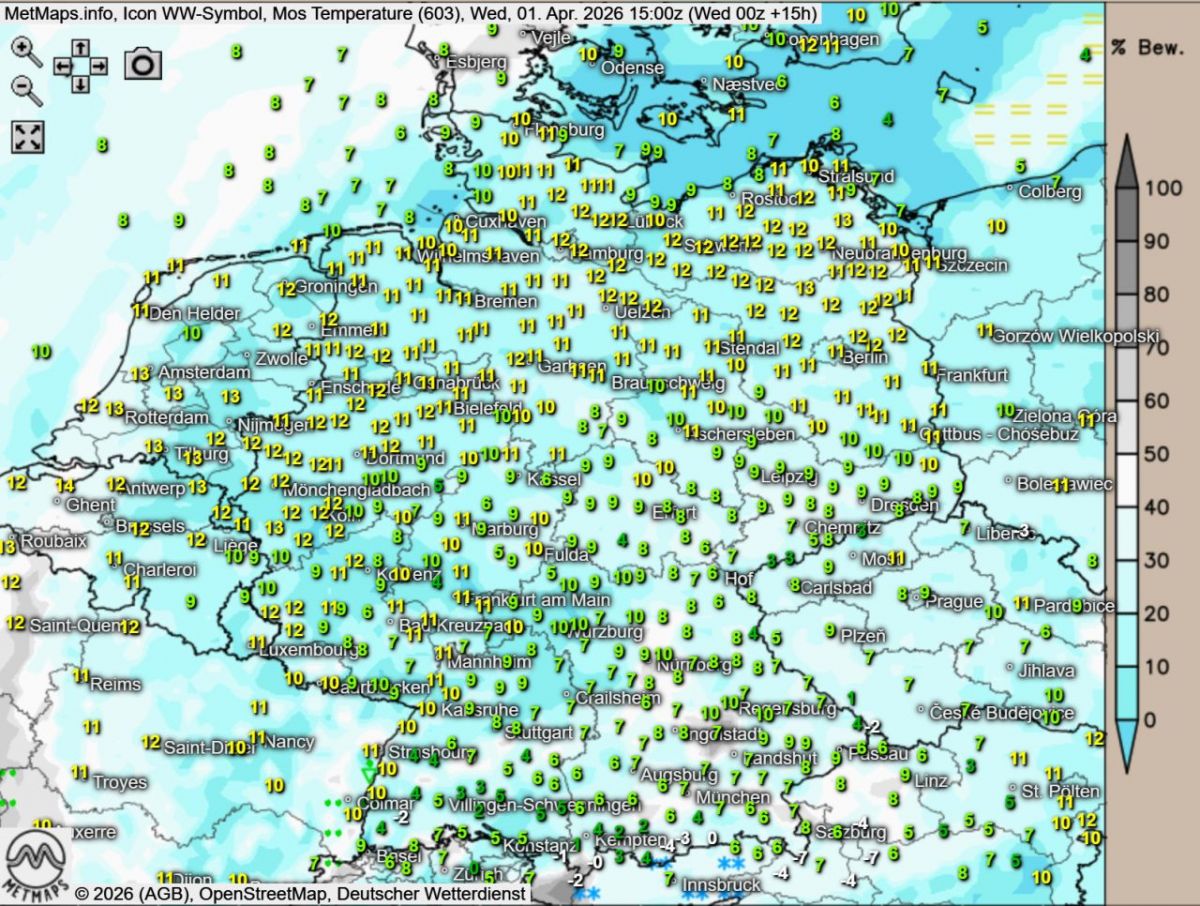
Task: Toggle fullscreen with the expand arrows icon
Action: pos(27,137)
